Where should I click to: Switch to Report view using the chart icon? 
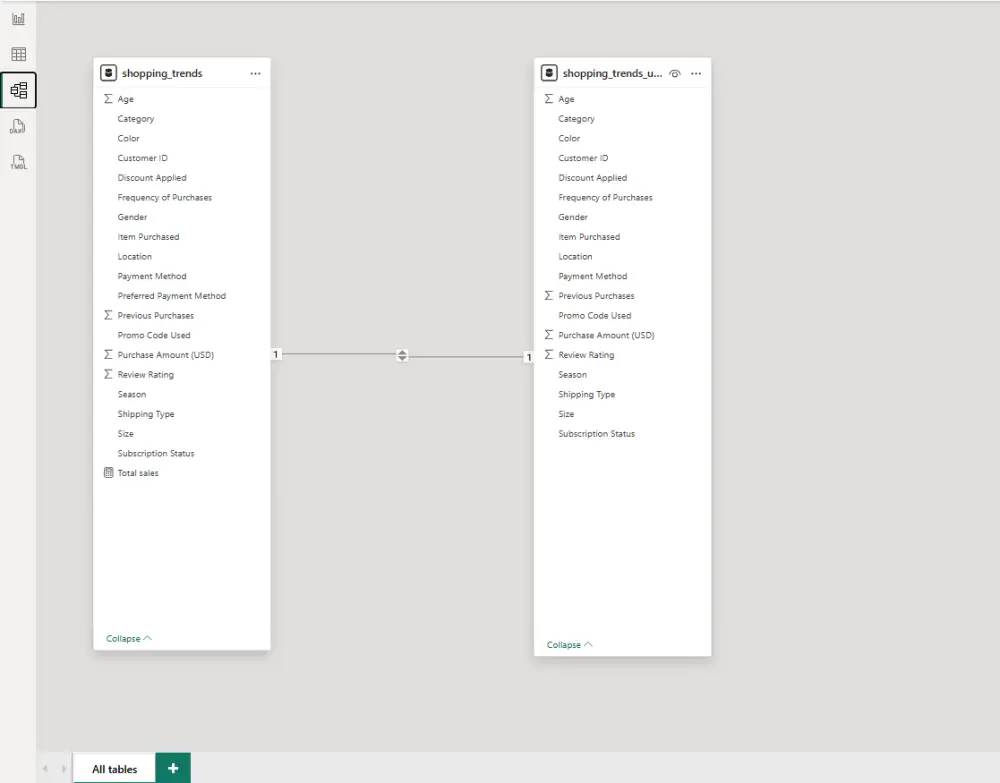(x=17, y=17)
